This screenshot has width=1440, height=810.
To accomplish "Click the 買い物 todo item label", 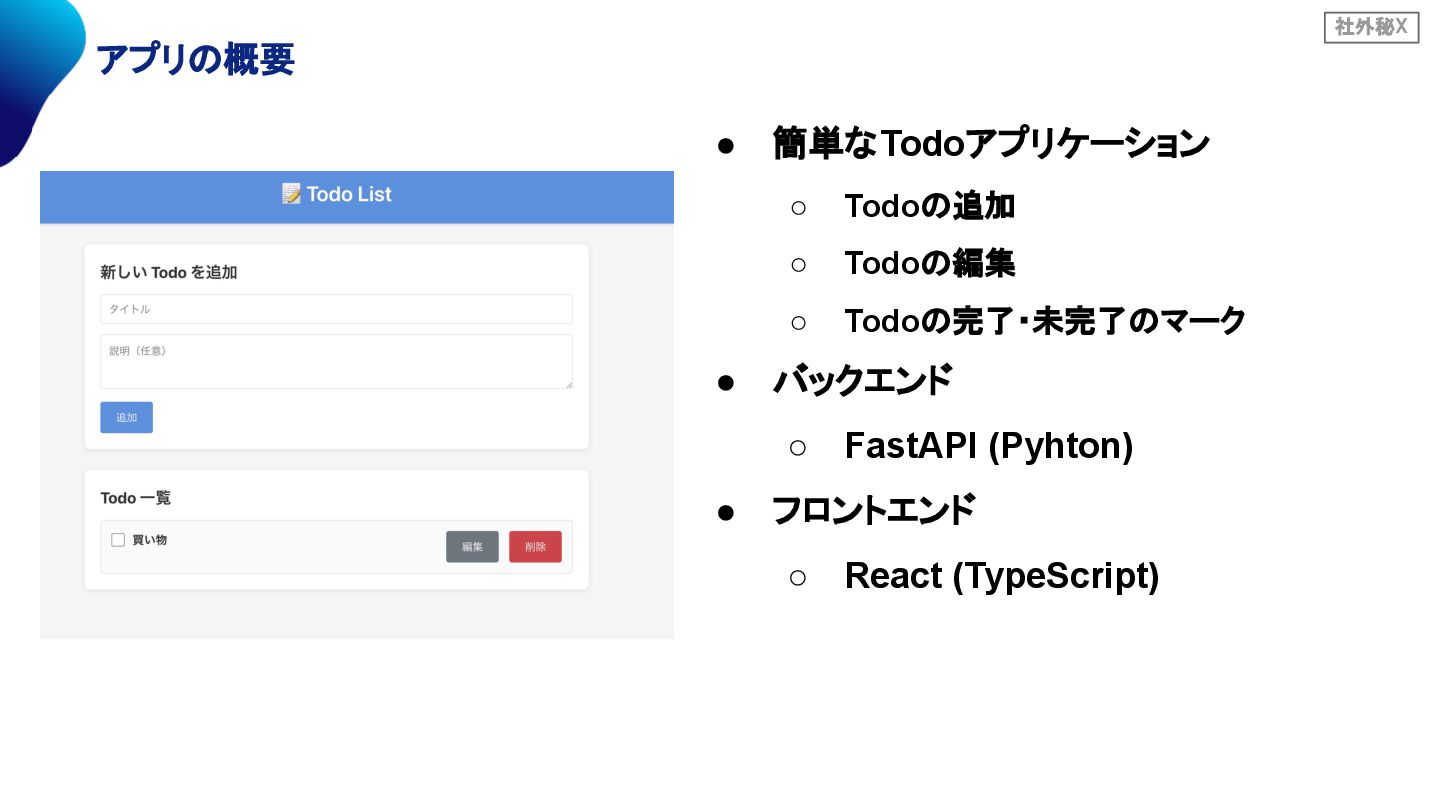I will click(150, 540).
